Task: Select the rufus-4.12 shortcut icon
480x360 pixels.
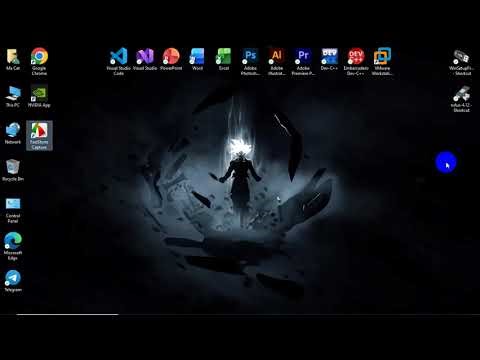Action: [461, 94]
